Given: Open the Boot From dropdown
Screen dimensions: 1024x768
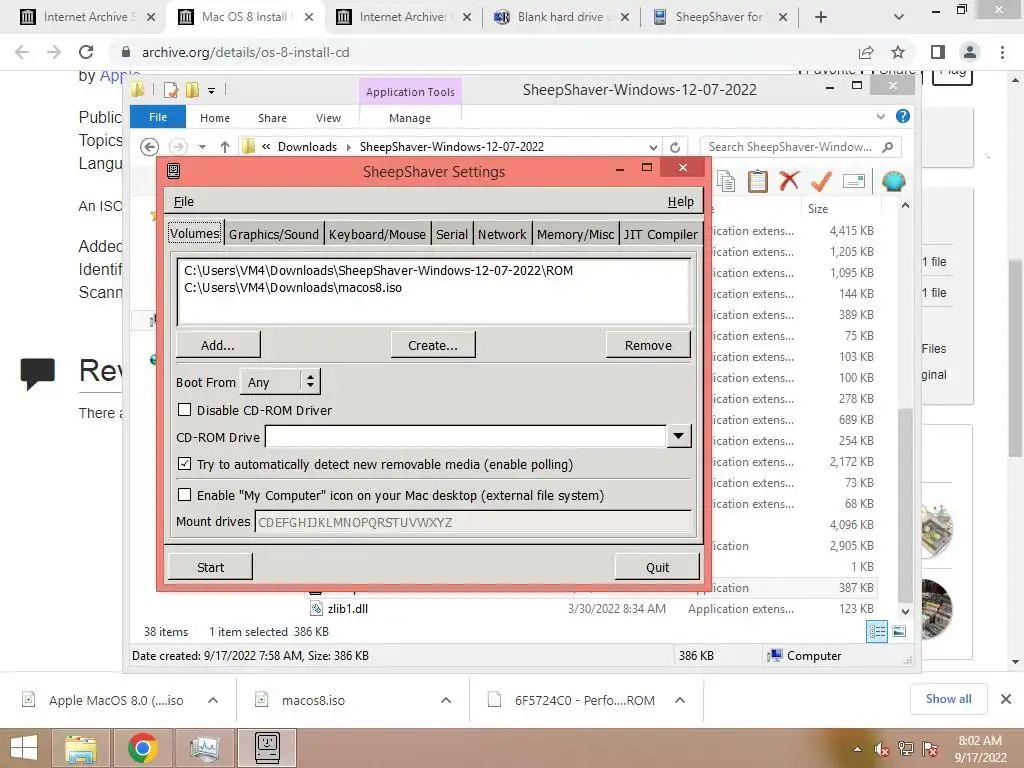Looking at the screenshot, I should tap(281, 382).
